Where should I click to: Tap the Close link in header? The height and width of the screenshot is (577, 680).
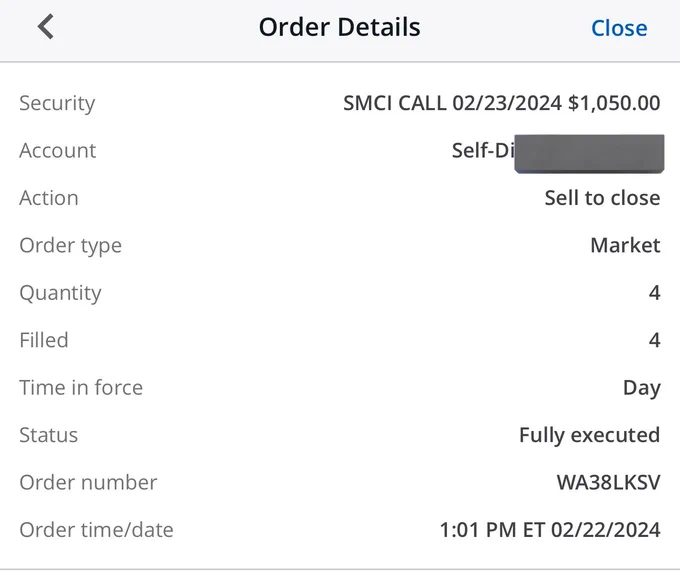619,28
